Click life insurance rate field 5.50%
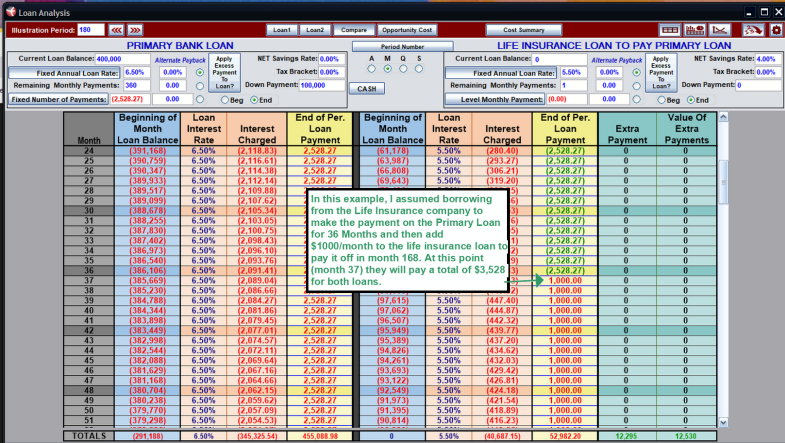 click(573, 72)
